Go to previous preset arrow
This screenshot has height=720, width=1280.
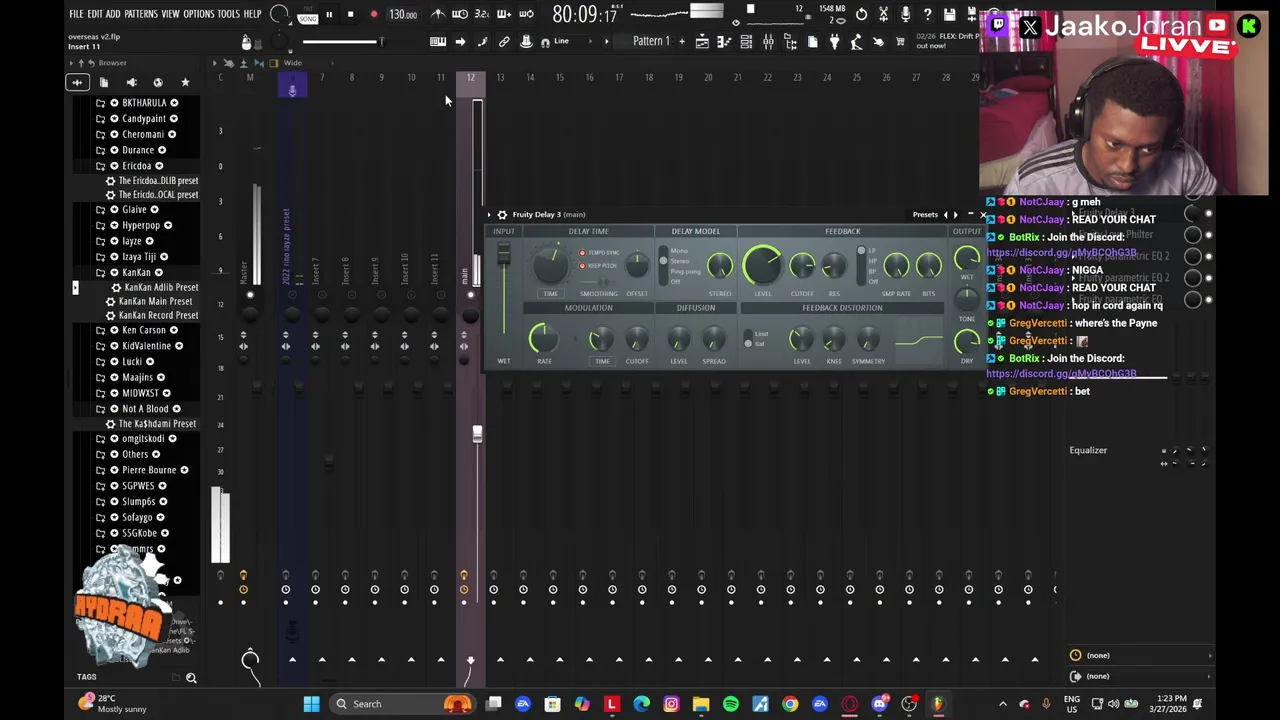point(946,214)
